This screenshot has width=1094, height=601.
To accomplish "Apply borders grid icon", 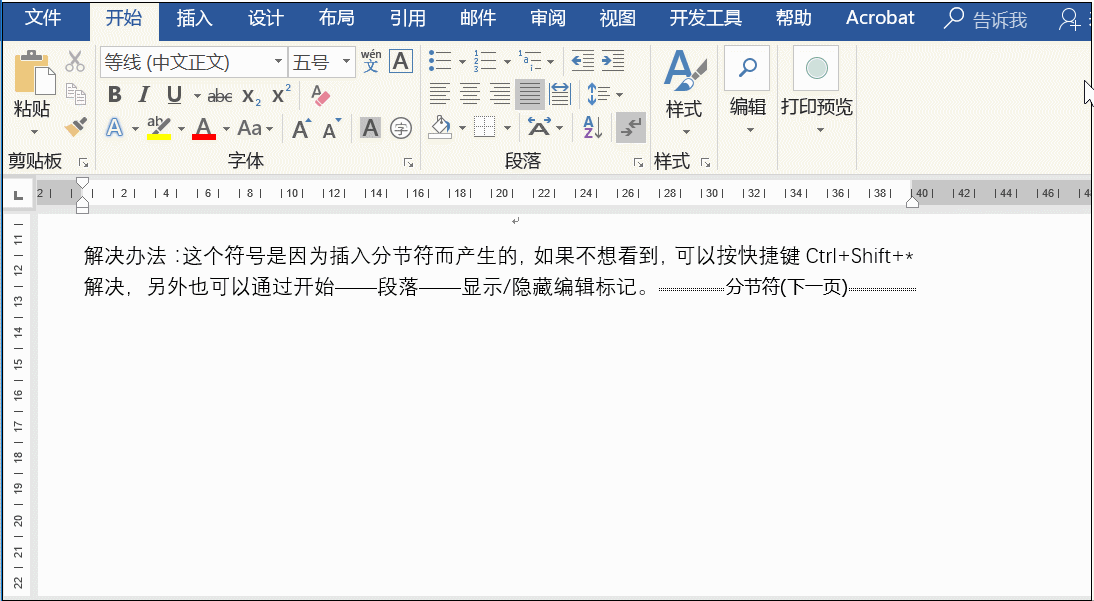I will pos(484,128).
